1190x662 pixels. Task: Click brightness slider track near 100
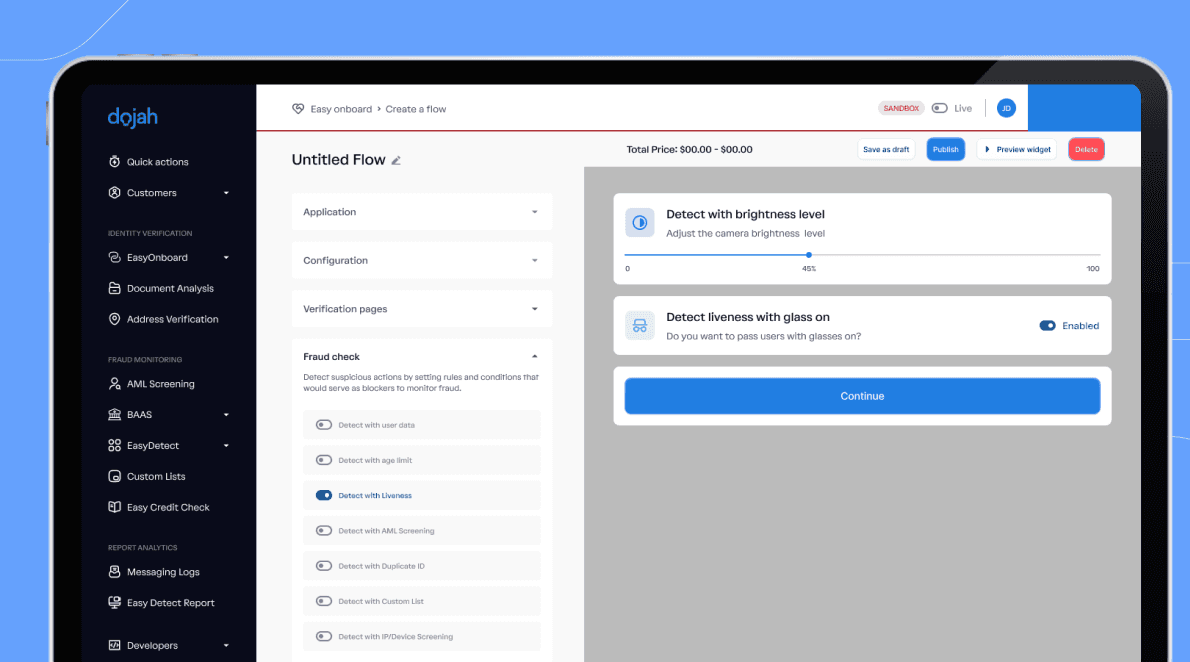coord(1091,255)
